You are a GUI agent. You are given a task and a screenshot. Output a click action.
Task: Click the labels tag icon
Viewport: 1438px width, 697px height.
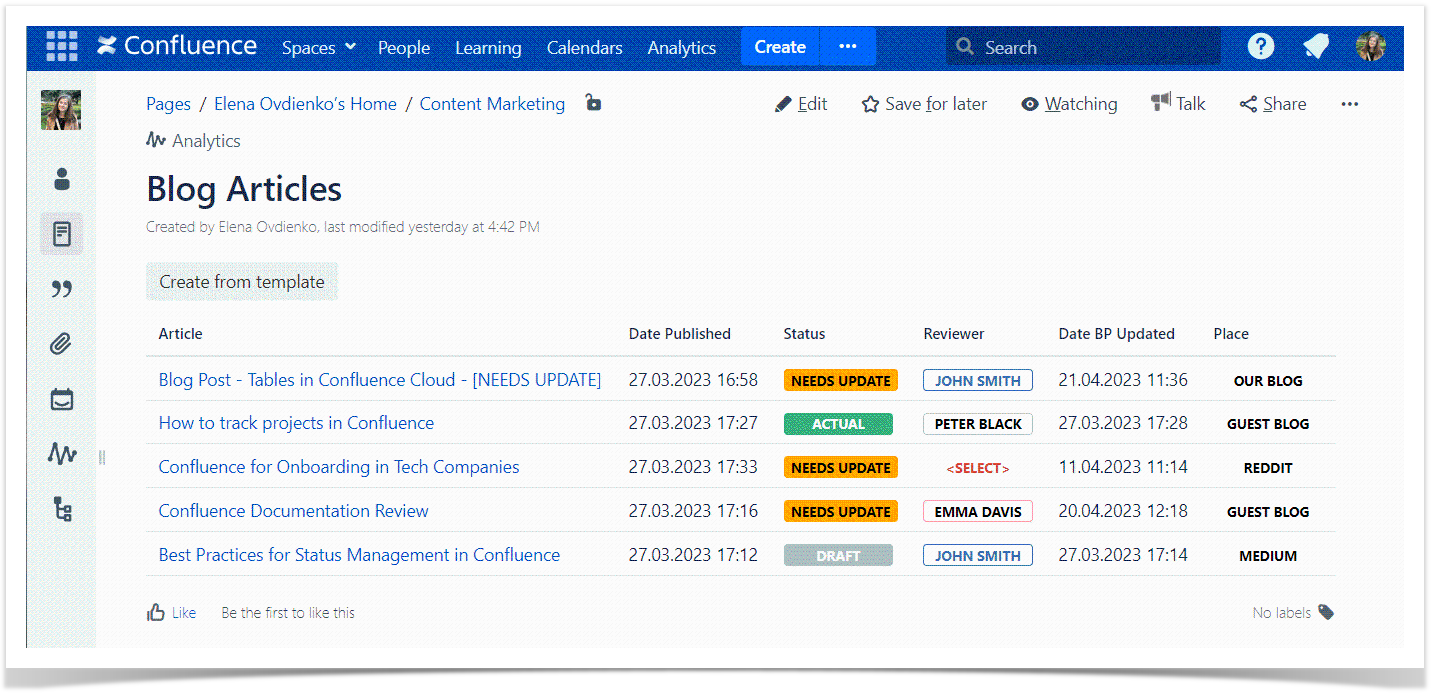pos(1326,612)
